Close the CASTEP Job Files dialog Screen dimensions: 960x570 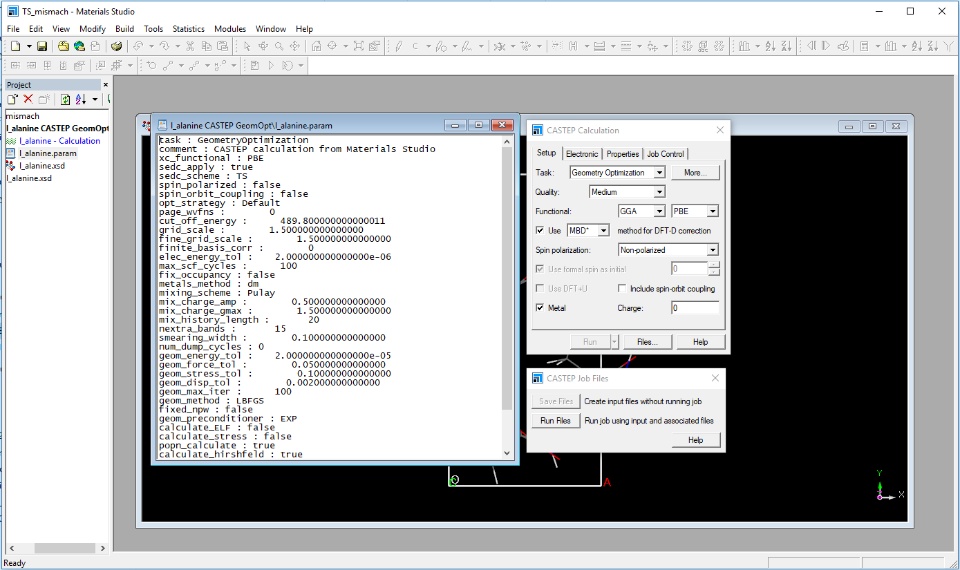coord(715,378)
